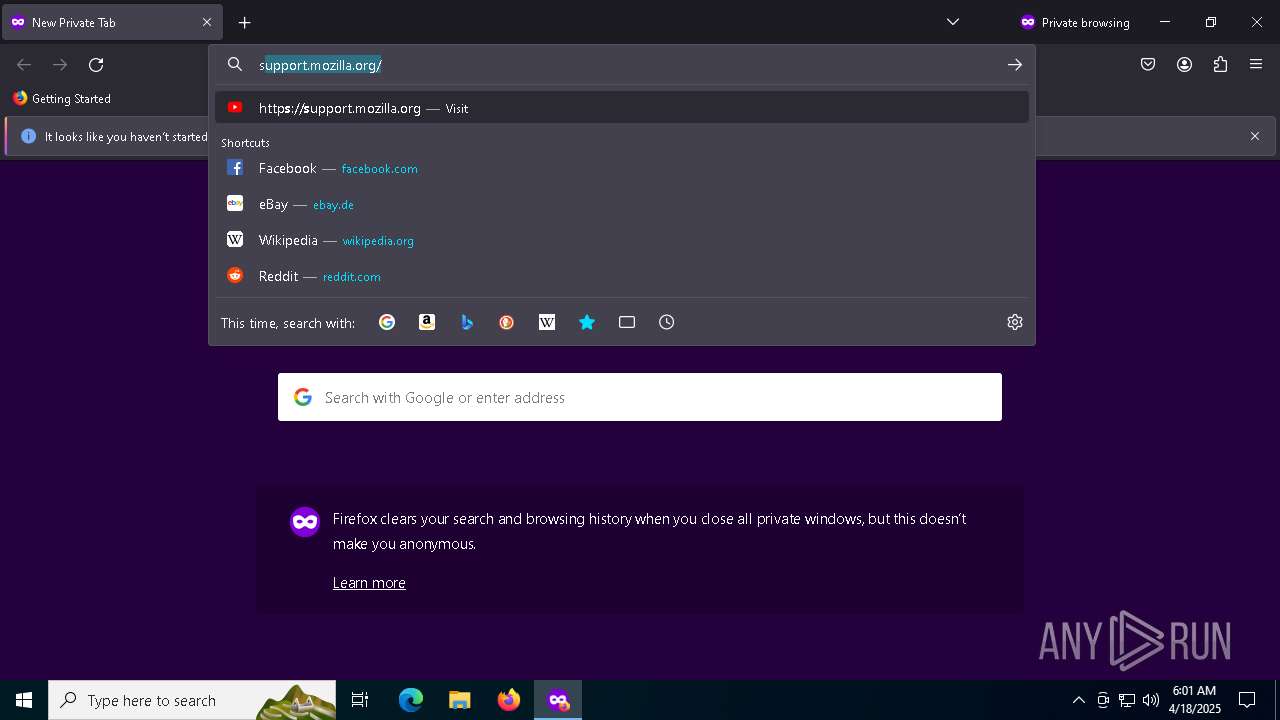The image size is (1280, 720).
Task: Click the go arrow in address bar
Action: (x=1015, y=65)
